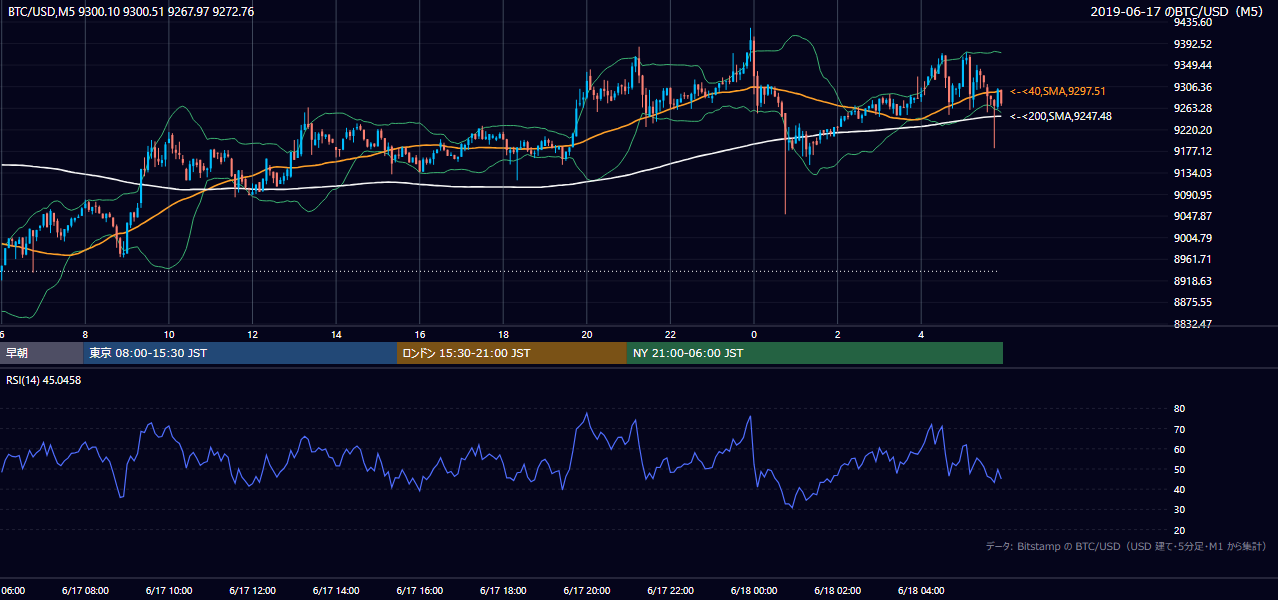Click RSI scale value 40
The height and width of the screenshot is (600, 1278).
(x=1180, y=489)
